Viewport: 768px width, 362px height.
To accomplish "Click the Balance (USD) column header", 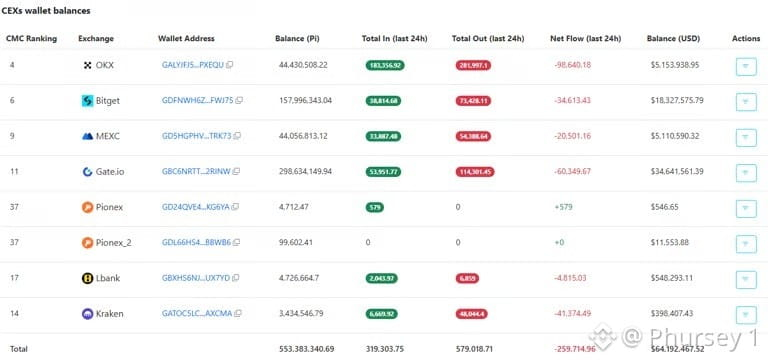I will click(x=673, y=38).
